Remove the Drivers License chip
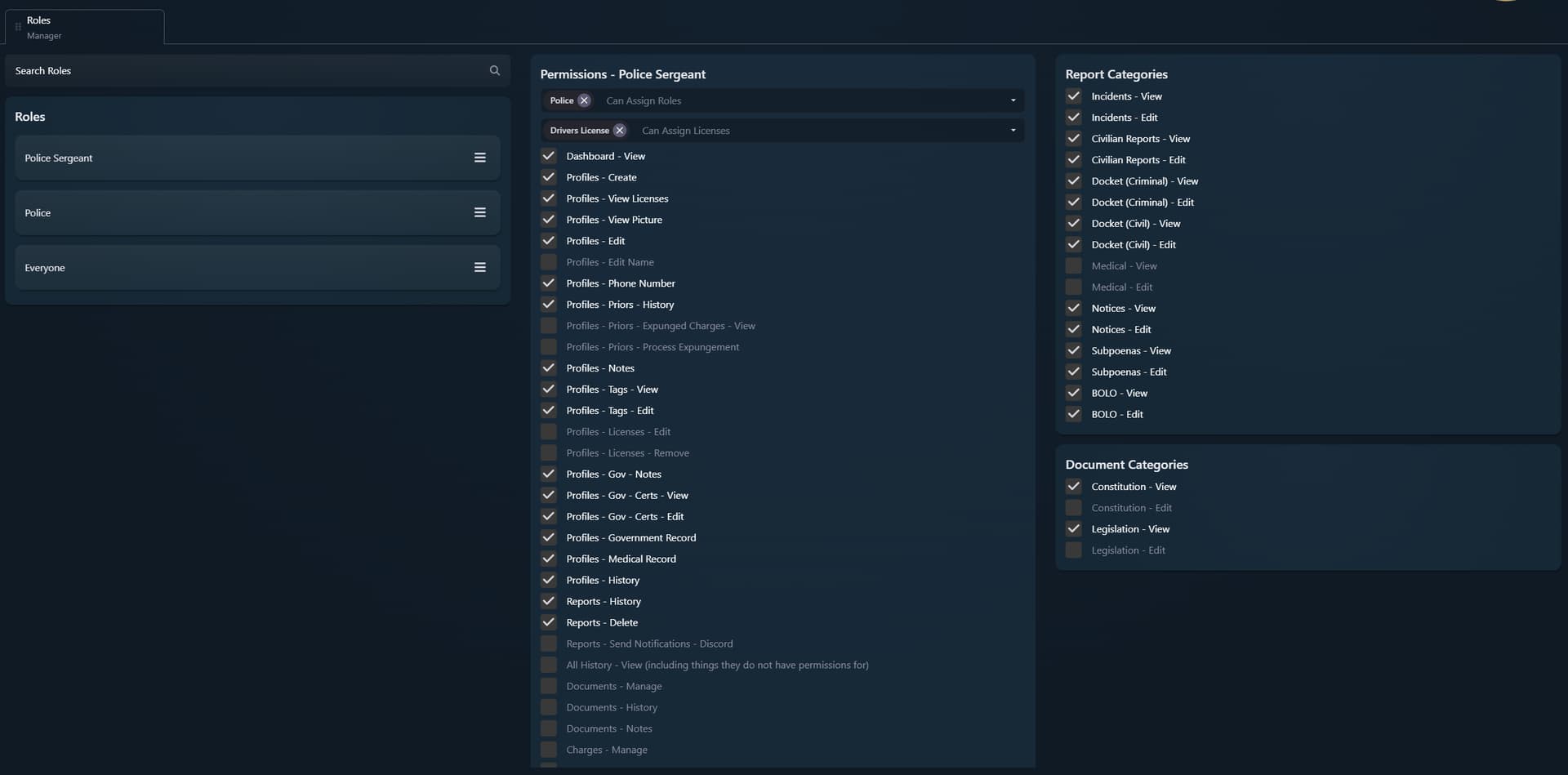 pyautogui.click(x=620, y=131)
